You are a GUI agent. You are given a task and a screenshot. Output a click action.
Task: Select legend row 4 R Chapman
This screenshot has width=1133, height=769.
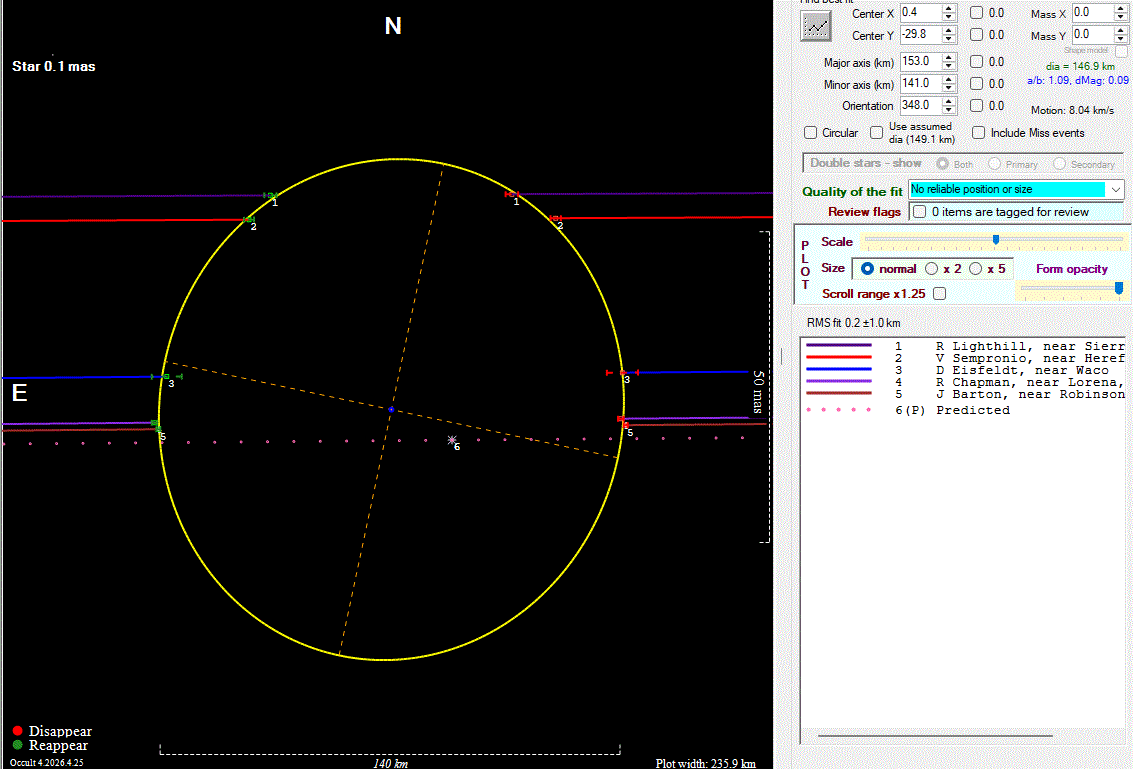[965, 382]
